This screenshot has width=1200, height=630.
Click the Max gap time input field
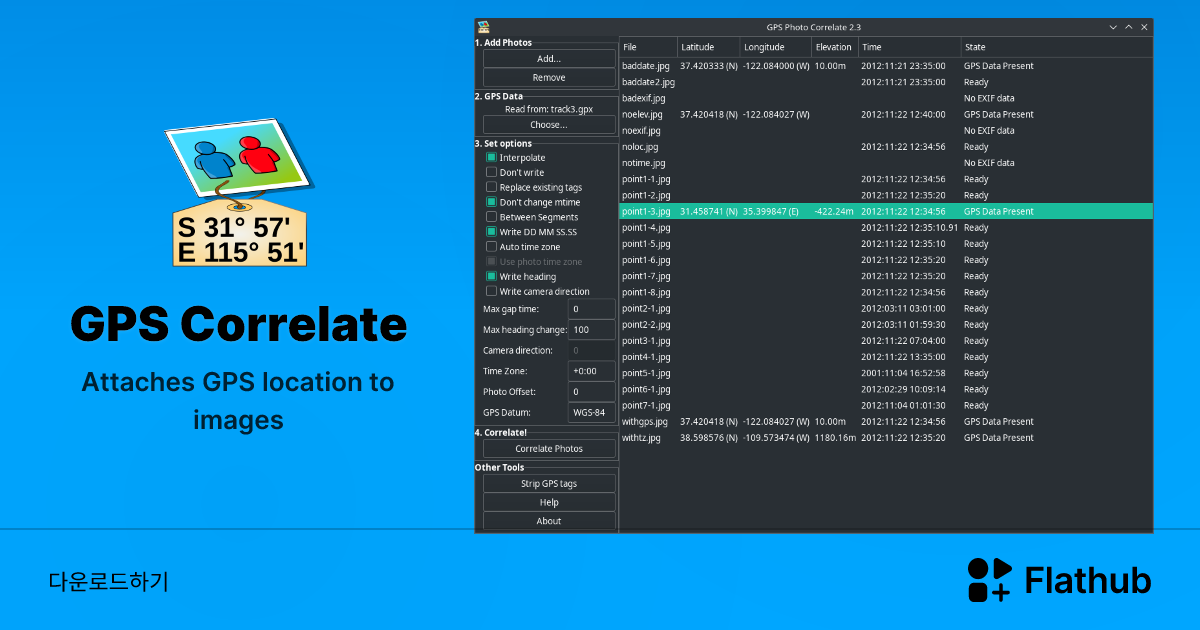pyautogui.click(x=591, y=309)
